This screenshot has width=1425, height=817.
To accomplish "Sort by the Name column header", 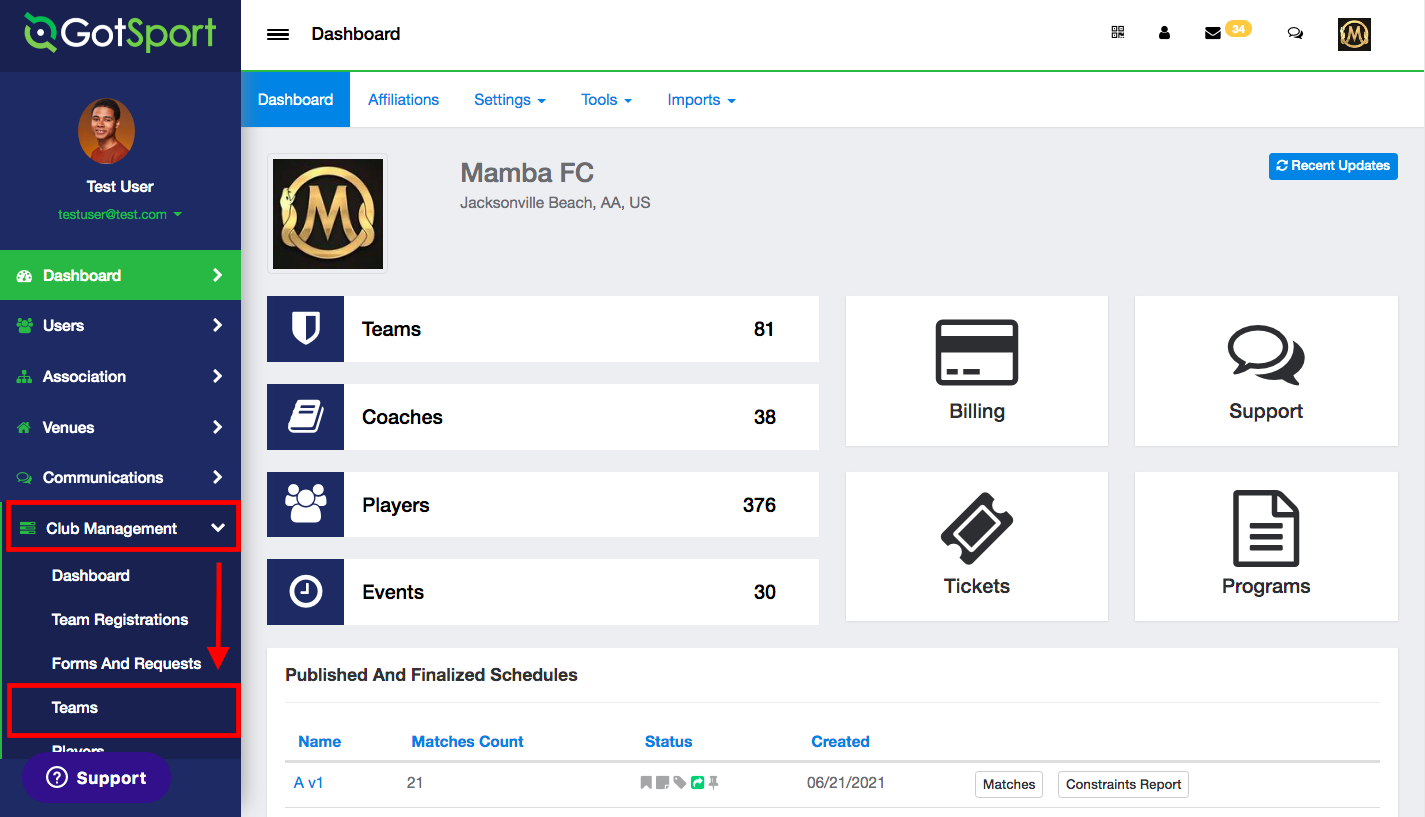I will click(x=319, y=742).
